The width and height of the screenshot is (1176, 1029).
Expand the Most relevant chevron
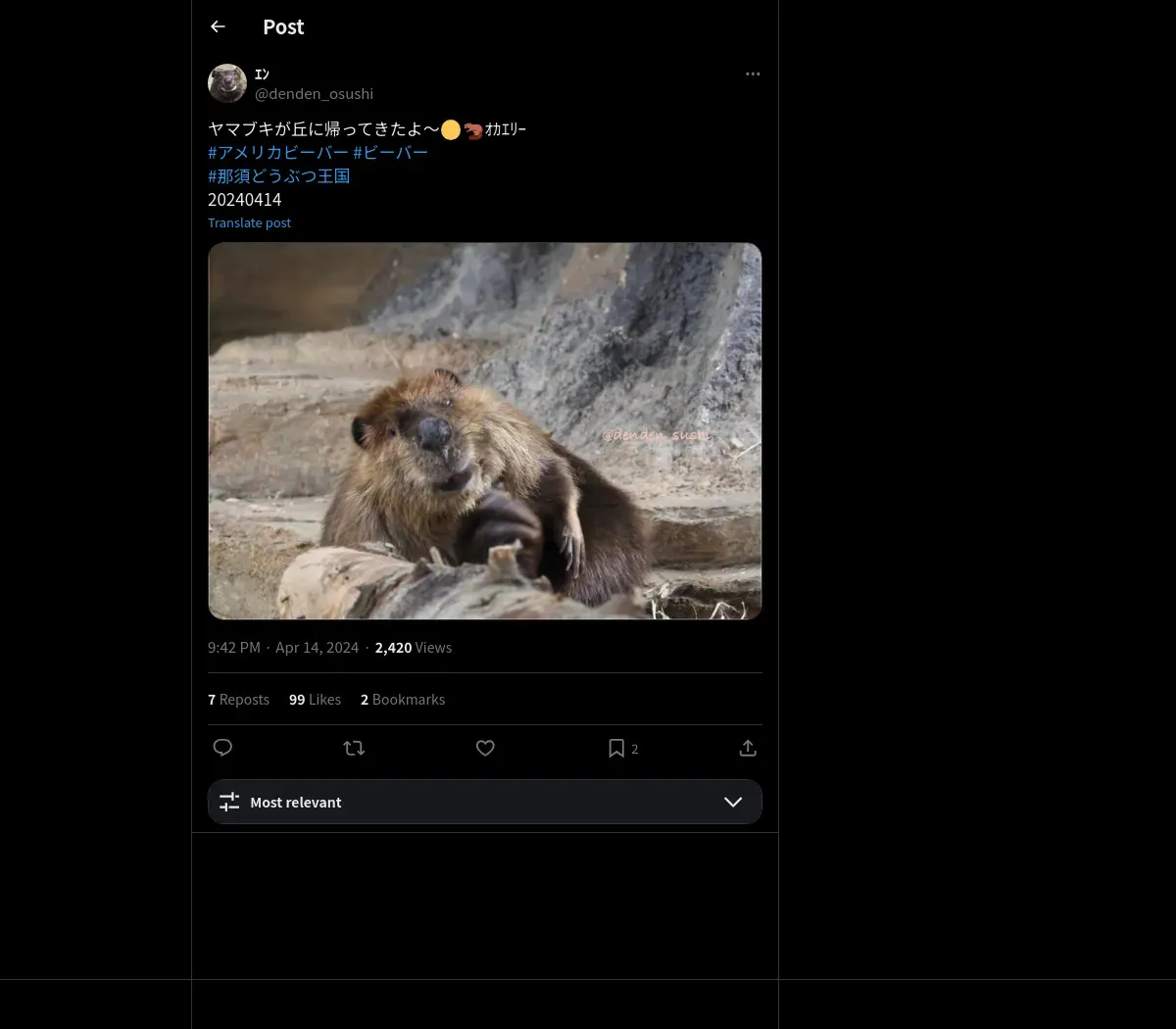pos(733,802)
